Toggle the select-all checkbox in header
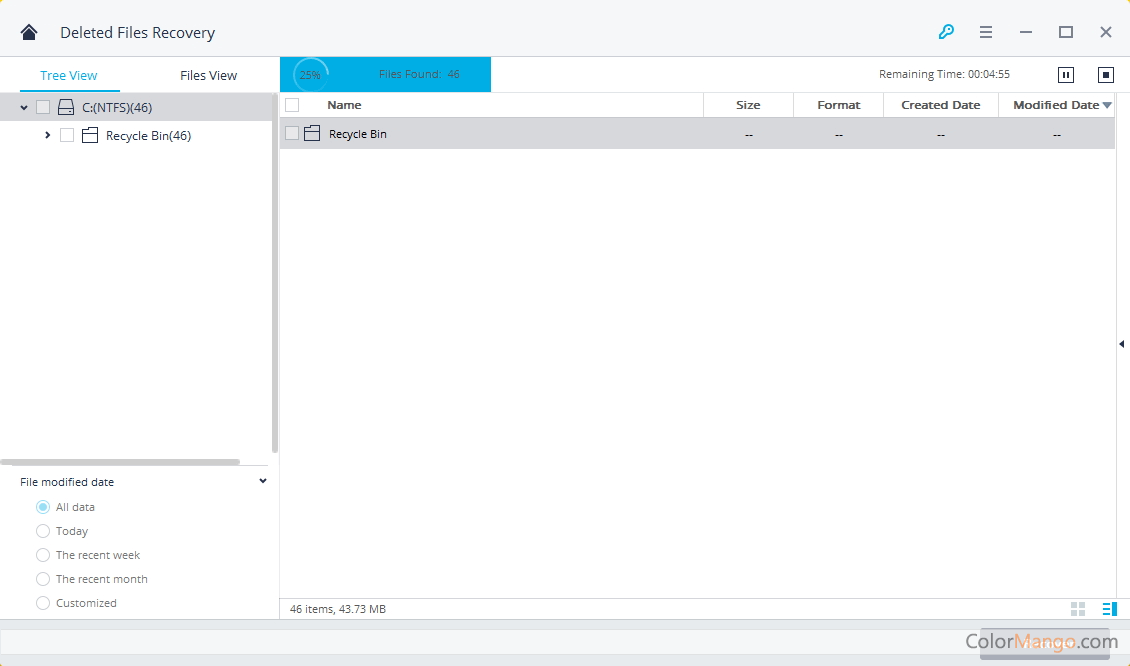 pos(292,105)
